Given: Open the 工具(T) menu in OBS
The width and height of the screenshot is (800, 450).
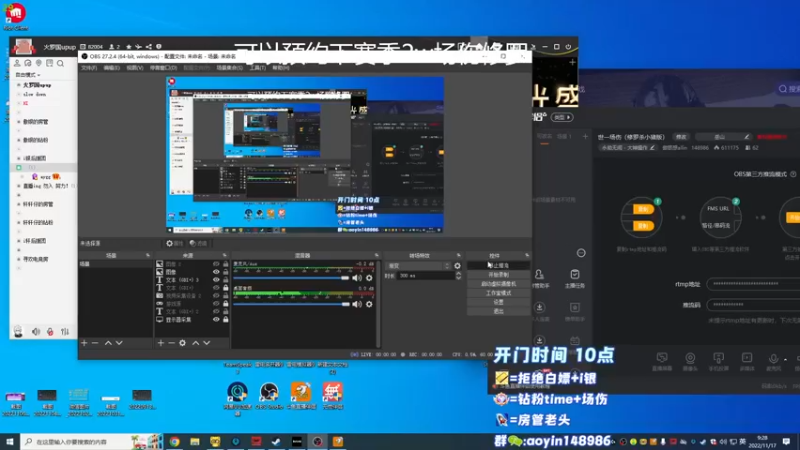Looking at the screenshot, I should (x=258, y=68).
